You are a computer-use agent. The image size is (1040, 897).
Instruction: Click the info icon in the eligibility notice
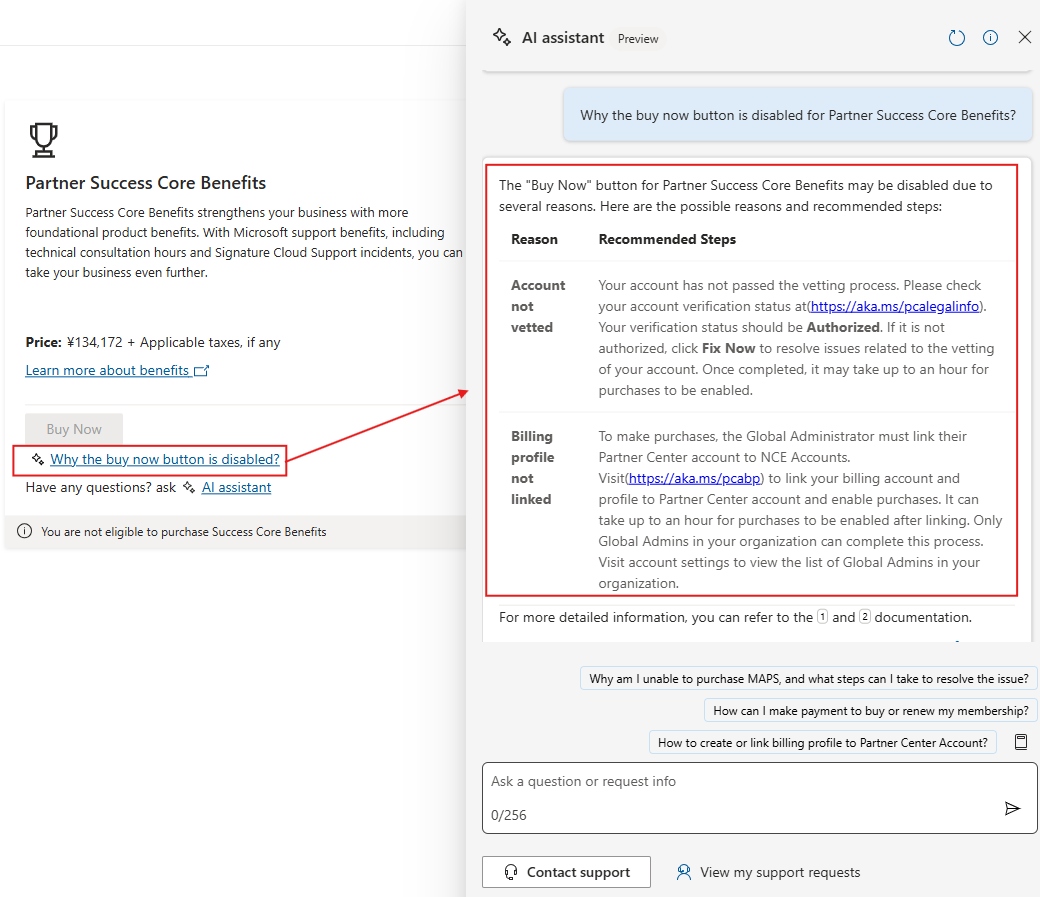tap(25, 531)
